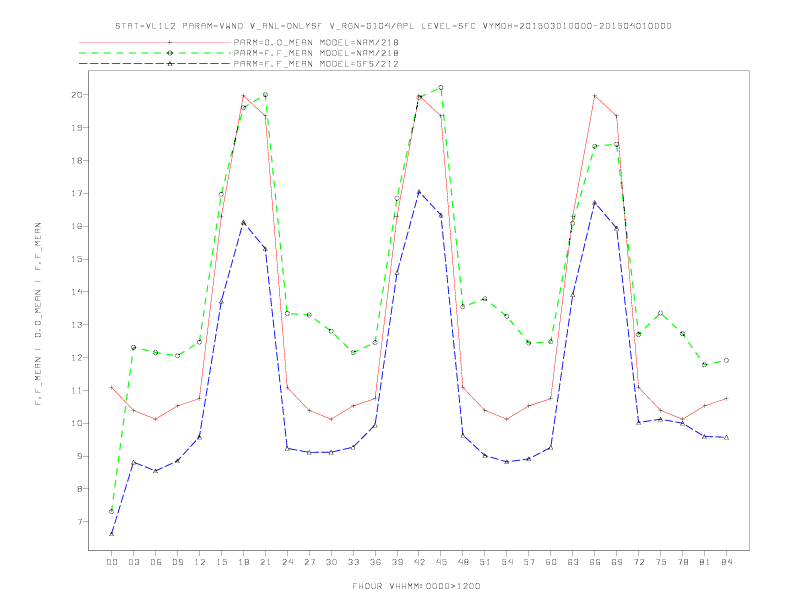Click x-axis tick label 06
The width and height of the screenshot is (792, 612).
coord(156,562)
